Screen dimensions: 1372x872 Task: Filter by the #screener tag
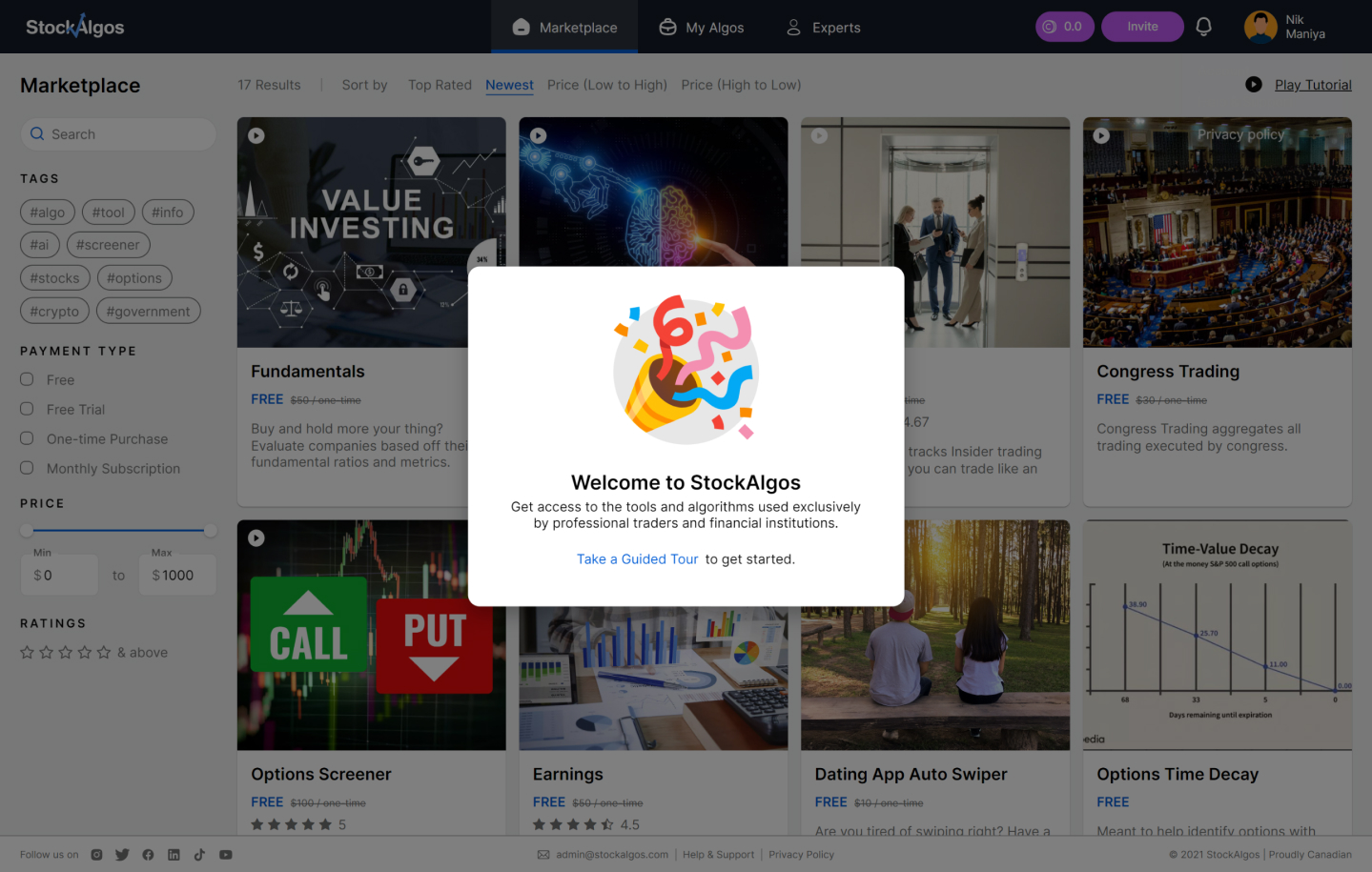(108, 245)
